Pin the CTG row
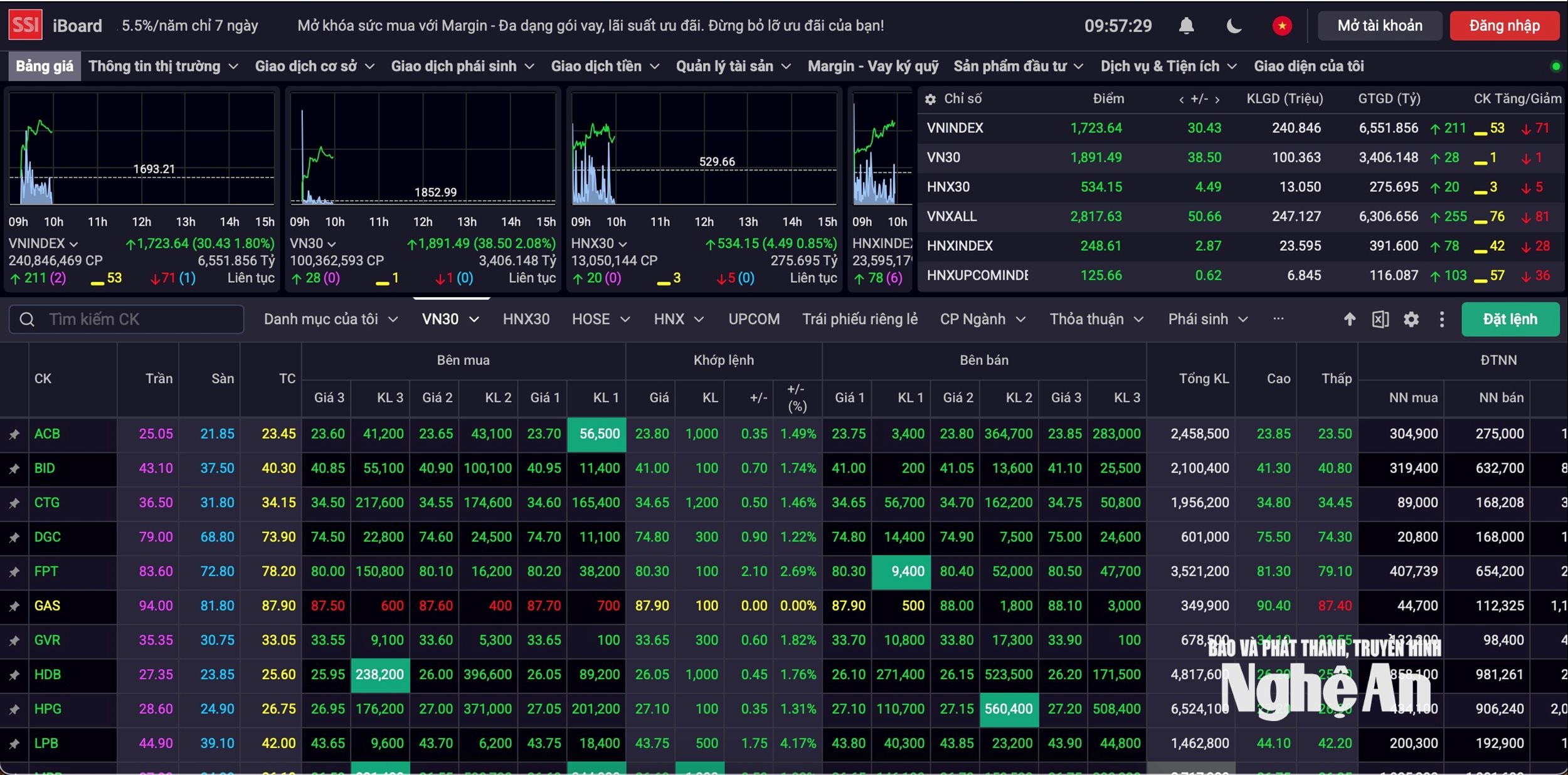 pyautogui.click(x=14, y=503)
